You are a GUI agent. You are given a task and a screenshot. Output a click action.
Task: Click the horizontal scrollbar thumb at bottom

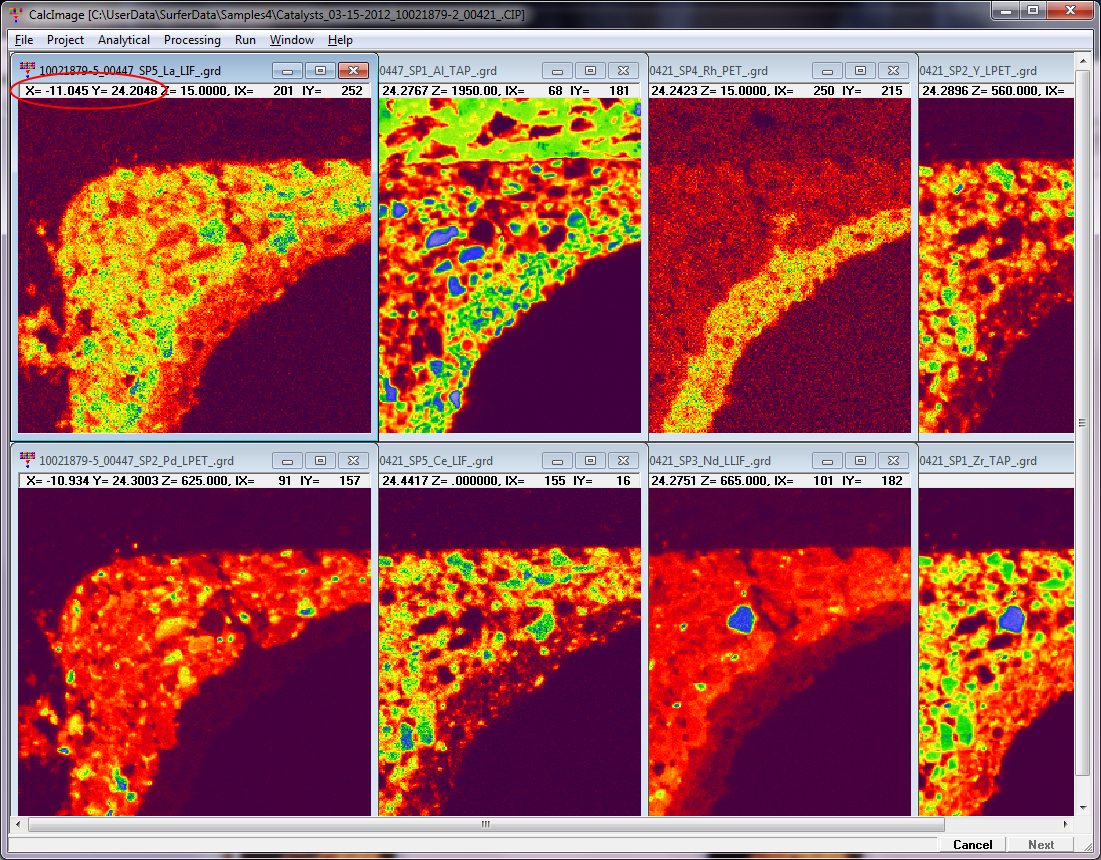(485, 825)
